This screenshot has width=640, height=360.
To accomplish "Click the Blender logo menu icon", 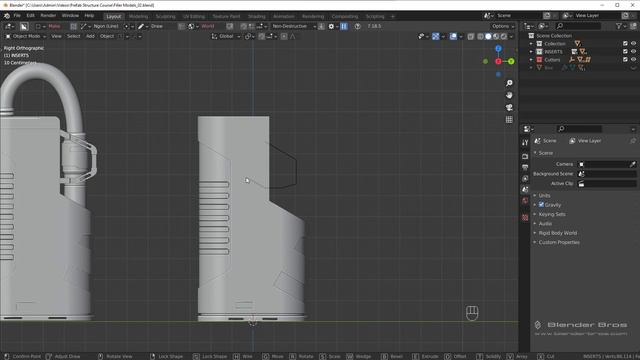I will (7, 16).
